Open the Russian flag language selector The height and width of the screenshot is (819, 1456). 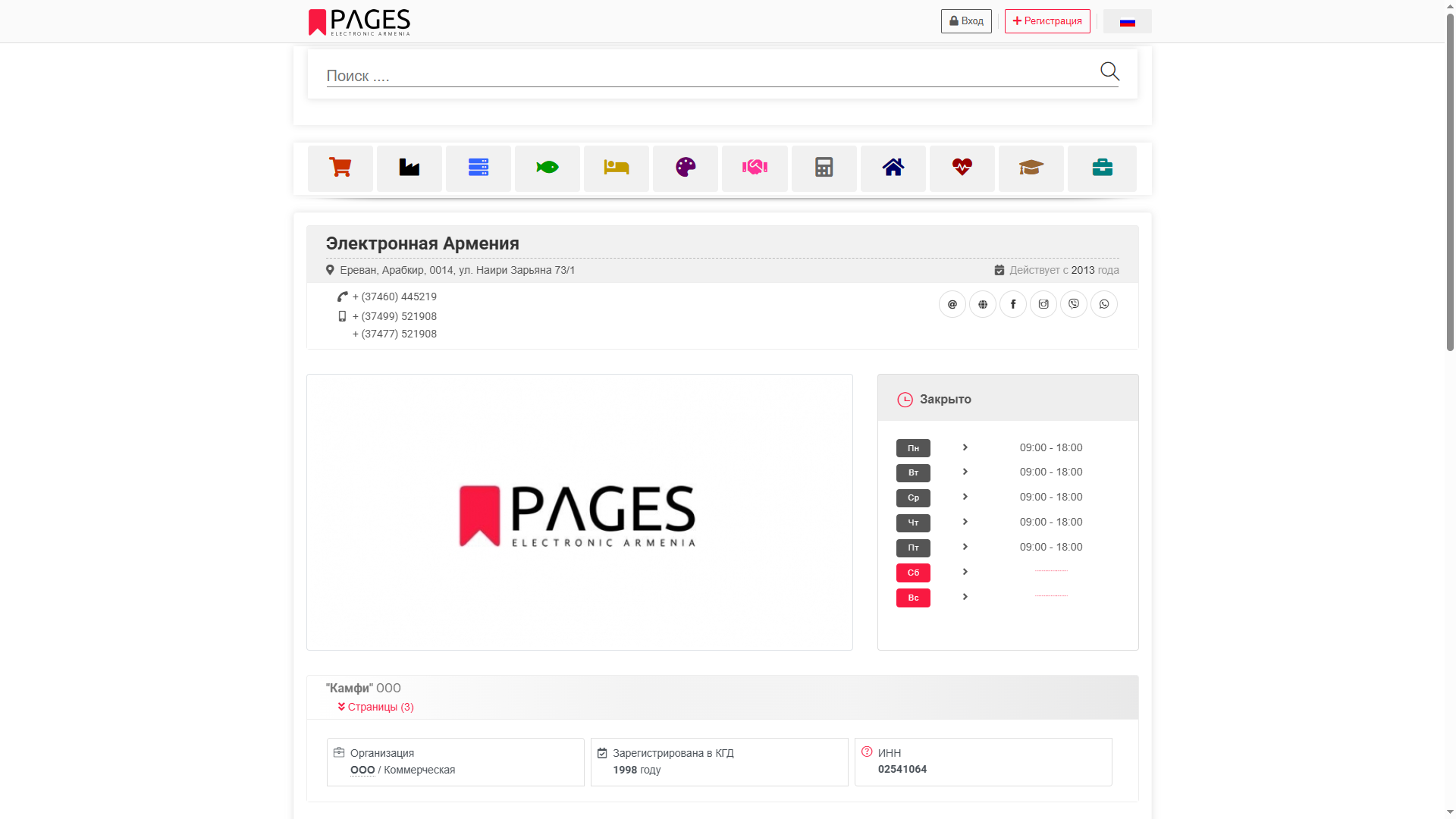(x=1127, y=21)
